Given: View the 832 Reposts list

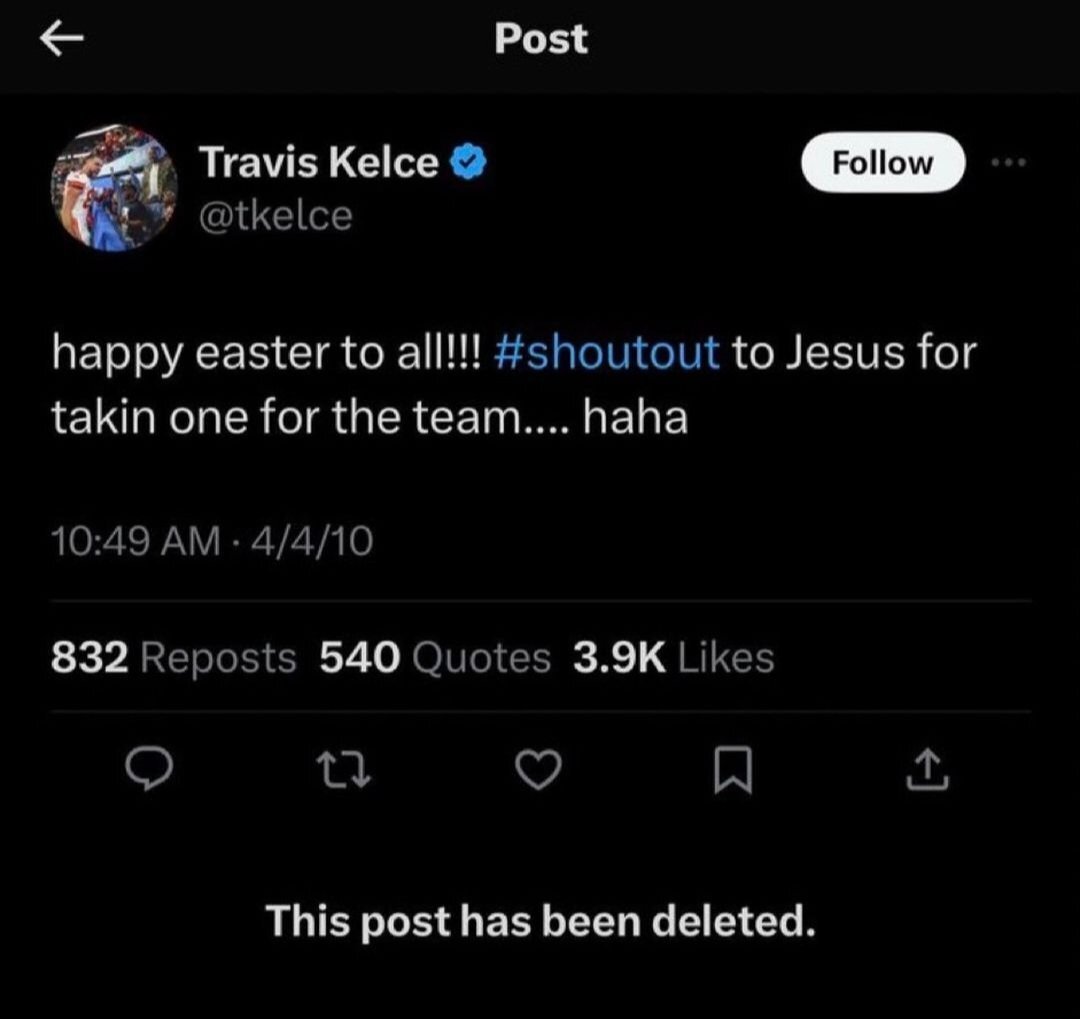Looking at the screenshot, I should (x=173, y=658).
